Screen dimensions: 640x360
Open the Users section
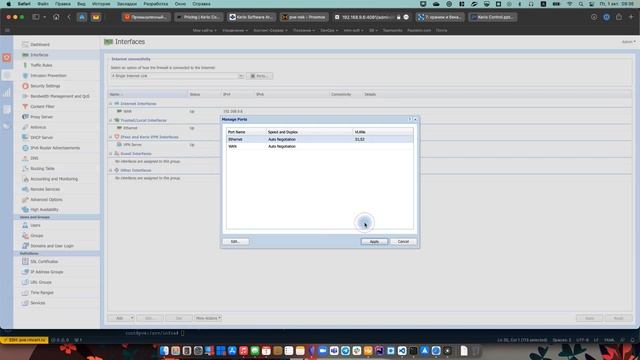pos(35,225)
